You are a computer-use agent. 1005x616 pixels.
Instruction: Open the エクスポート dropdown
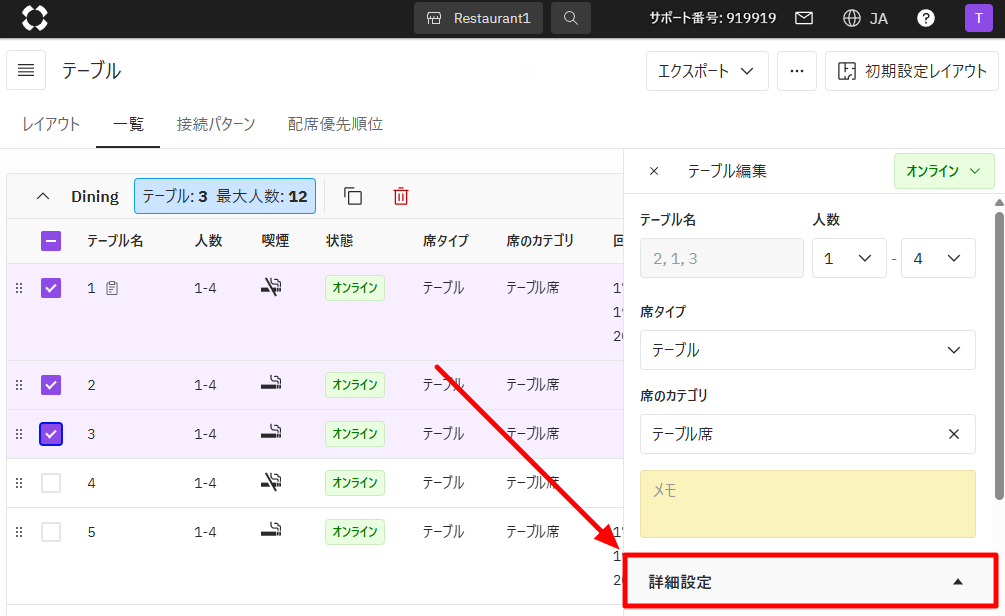(706, 71)
